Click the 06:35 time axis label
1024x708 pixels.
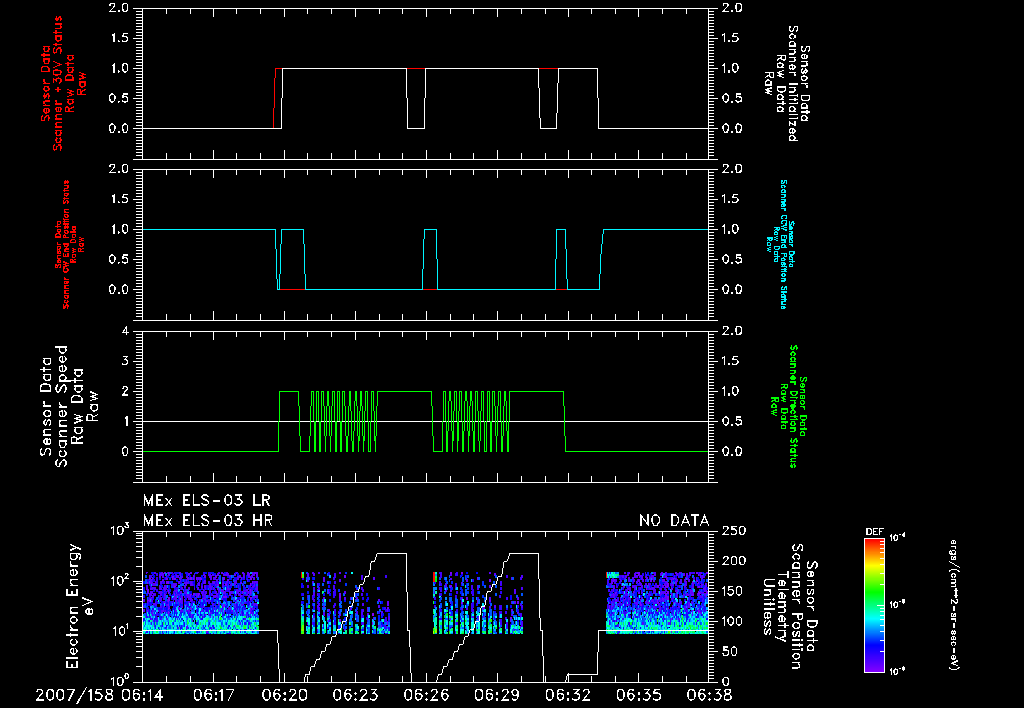click(638, 695)
